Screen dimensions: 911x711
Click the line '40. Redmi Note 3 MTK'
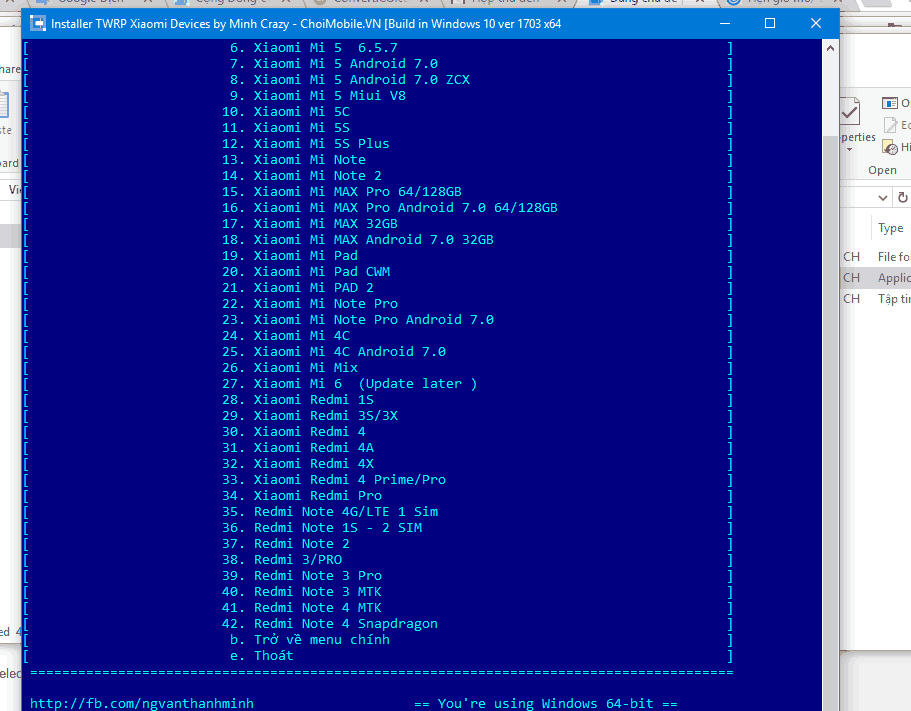[x=302, y=592]
